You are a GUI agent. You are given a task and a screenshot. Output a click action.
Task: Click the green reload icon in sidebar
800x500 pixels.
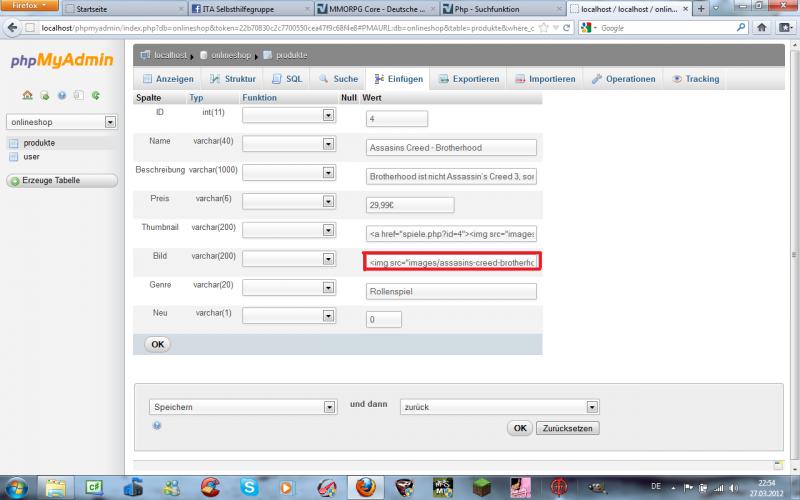coord(95,96)
